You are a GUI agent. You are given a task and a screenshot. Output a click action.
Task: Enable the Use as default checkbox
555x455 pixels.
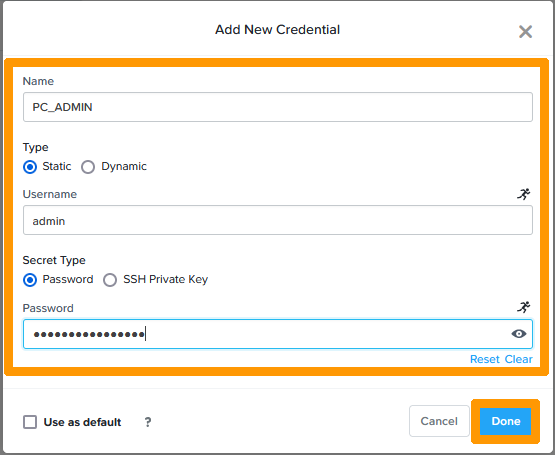(30, 422)
